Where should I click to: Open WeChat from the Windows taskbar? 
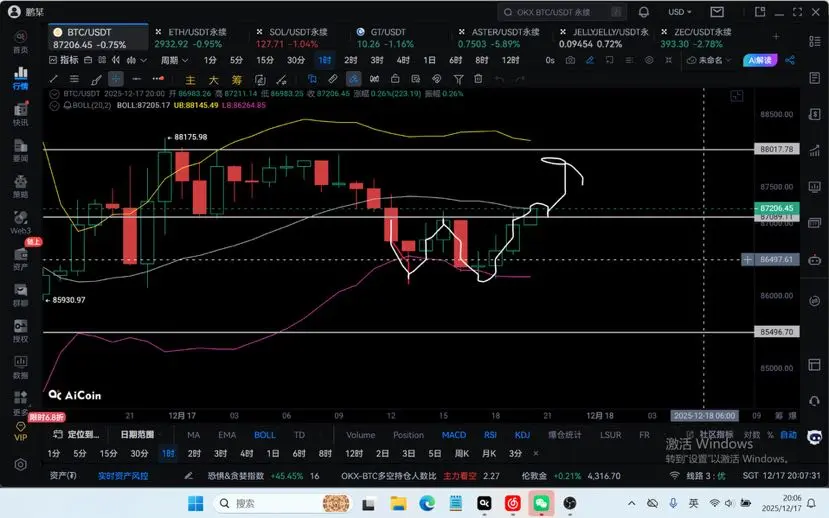coord(541,503)
